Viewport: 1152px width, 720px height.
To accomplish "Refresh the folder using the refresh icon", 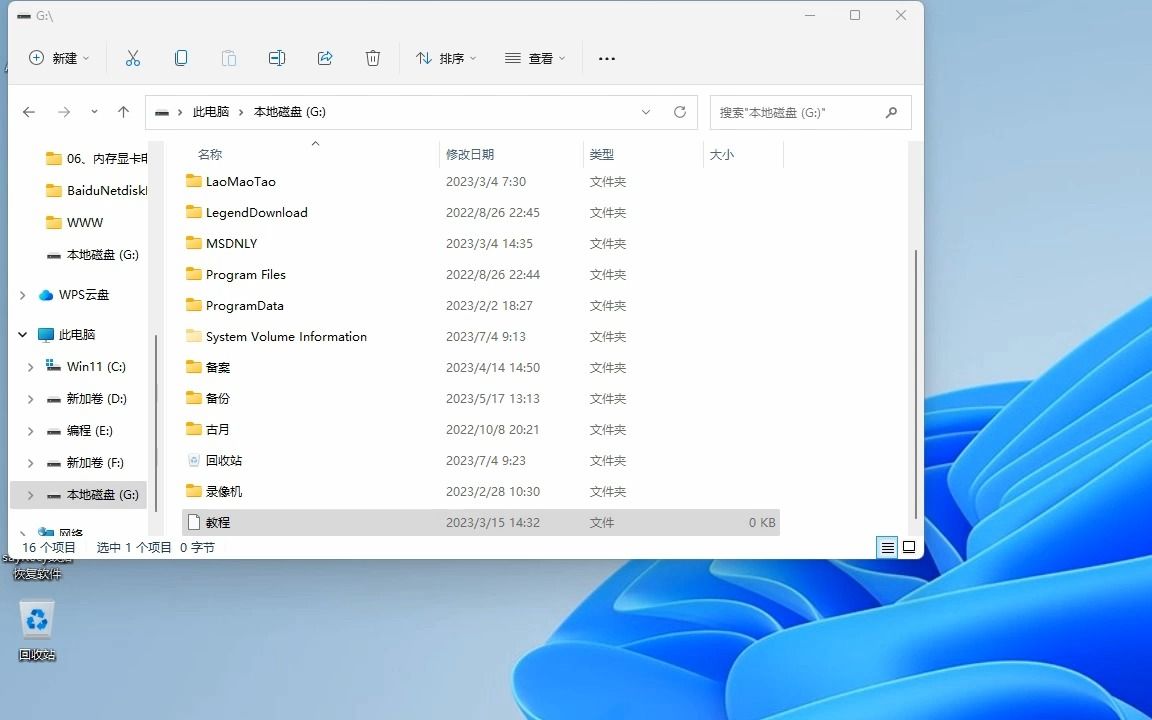I will point(679,112).
